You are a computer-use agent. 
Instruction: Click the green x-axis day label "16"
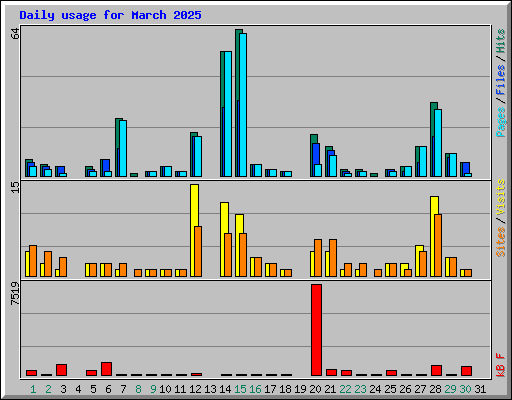tap(255, 389)
